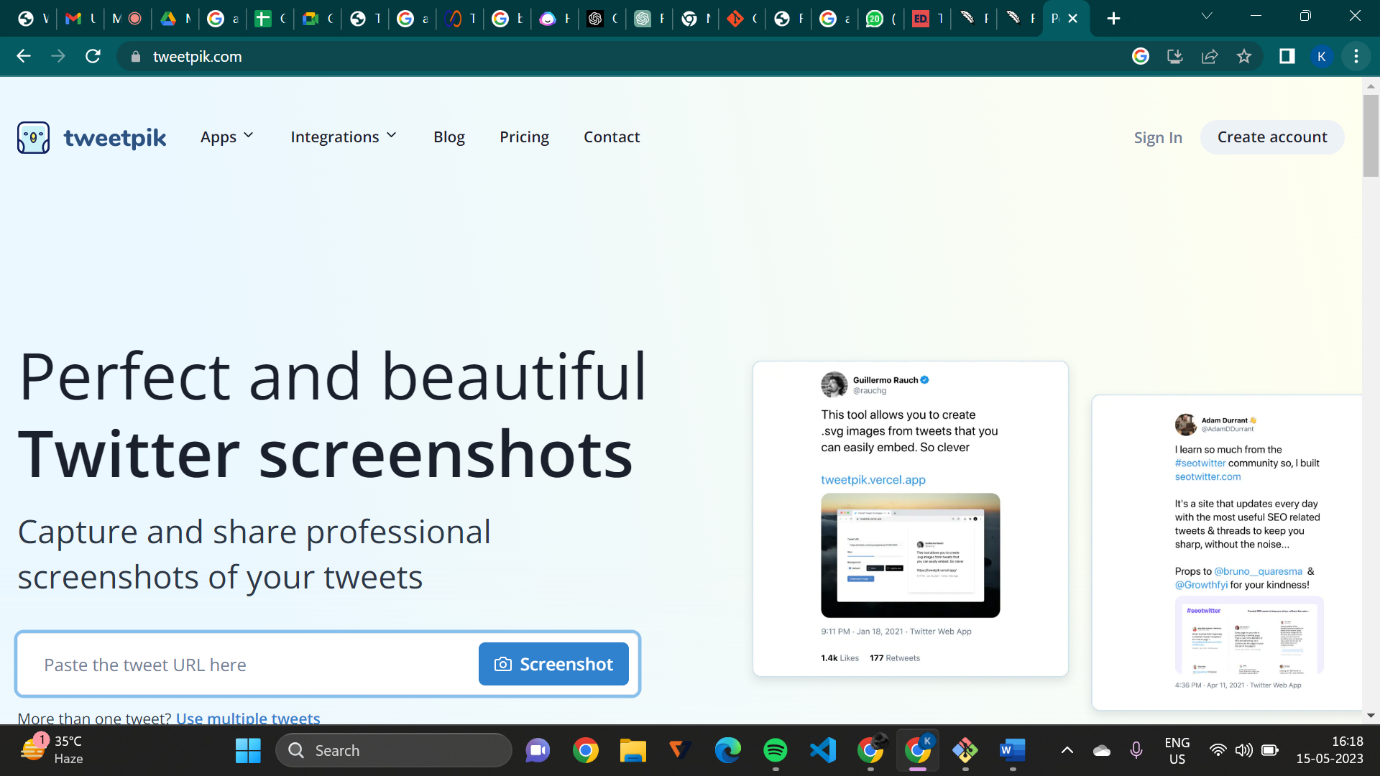Click the tweetpik bird logo icon

(x=33, y=137)
